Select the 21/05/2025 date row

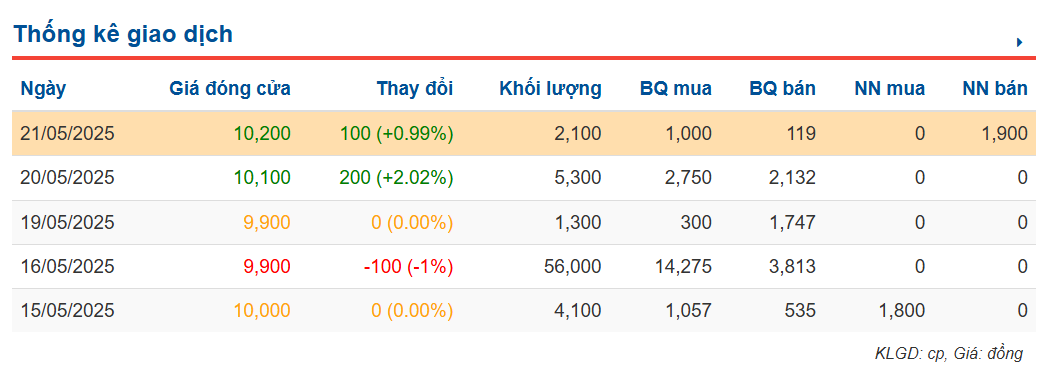[525, 133]
